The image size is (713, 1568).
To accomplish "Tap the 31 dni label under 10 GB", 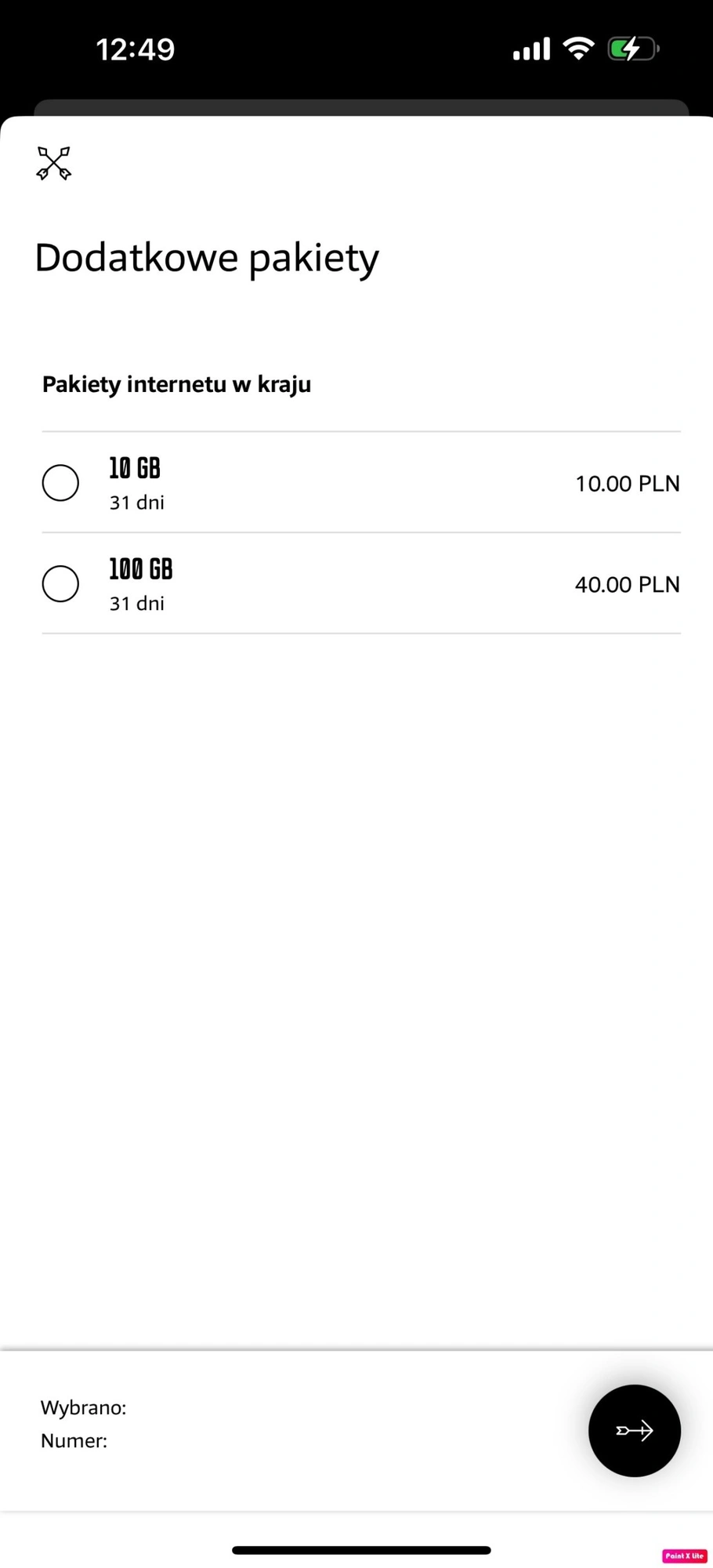I will pos(137,503).
